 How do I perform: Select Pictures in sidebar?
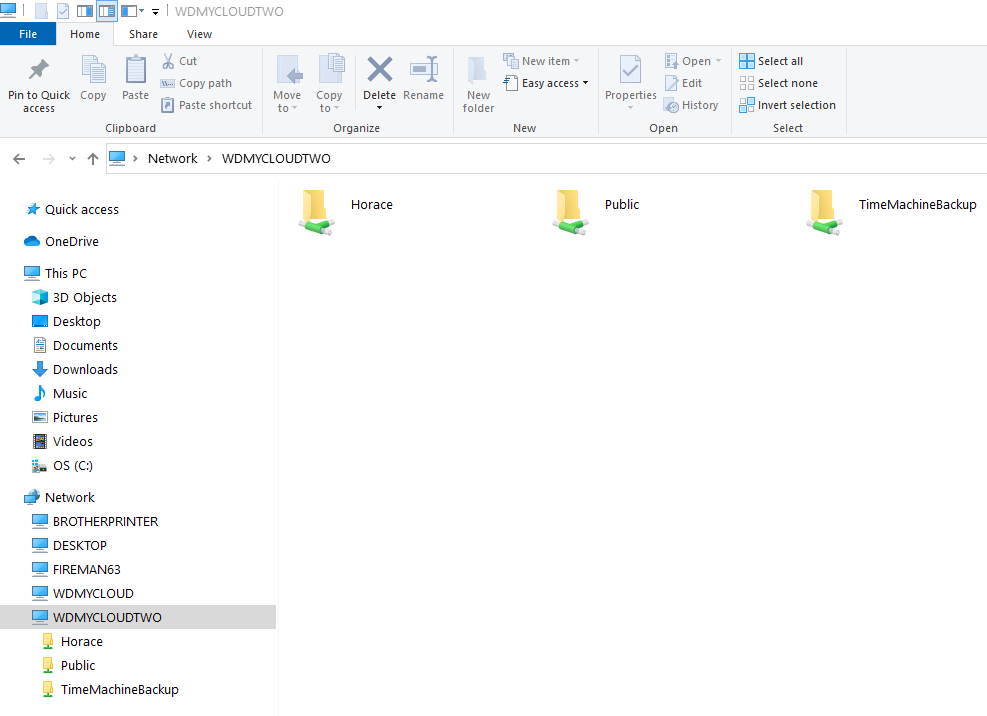(75, 418)
